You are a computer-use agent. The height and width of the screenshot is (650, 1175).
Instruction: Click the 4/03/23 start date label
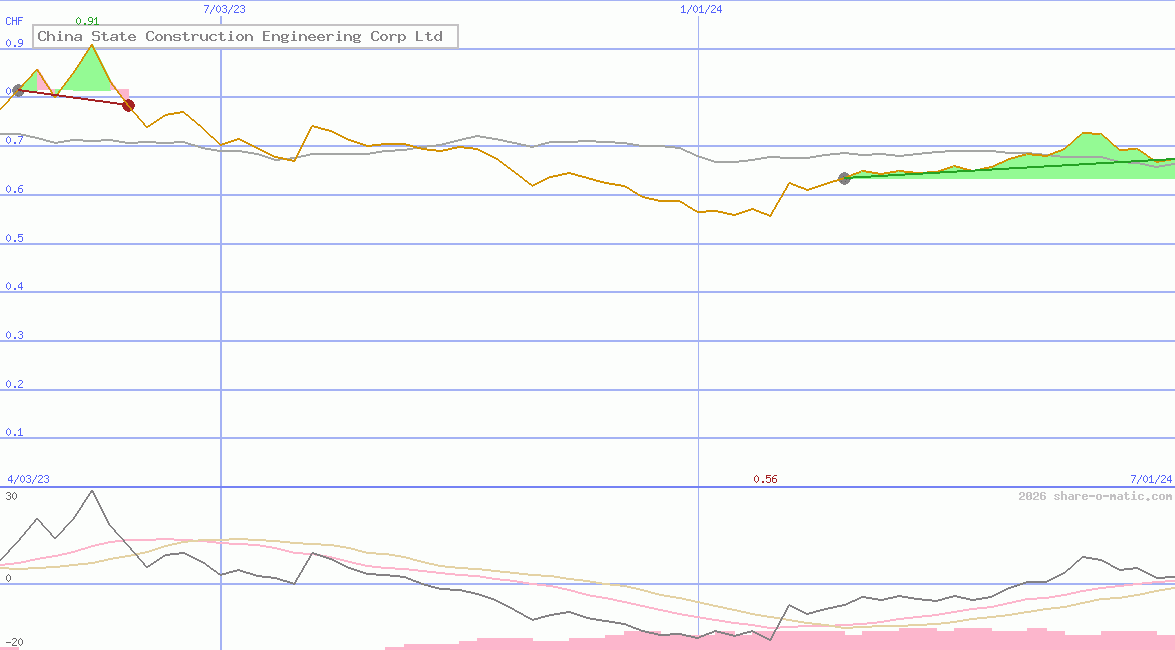[x=28, y=479]
